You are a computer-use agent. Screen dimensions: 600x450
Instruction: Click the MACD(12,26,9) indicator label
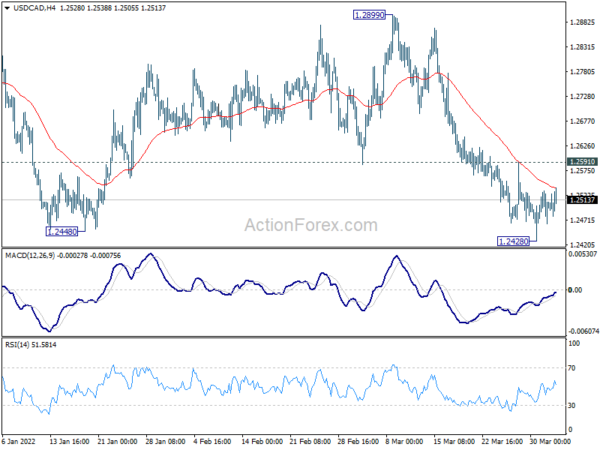tap(63, 256)
